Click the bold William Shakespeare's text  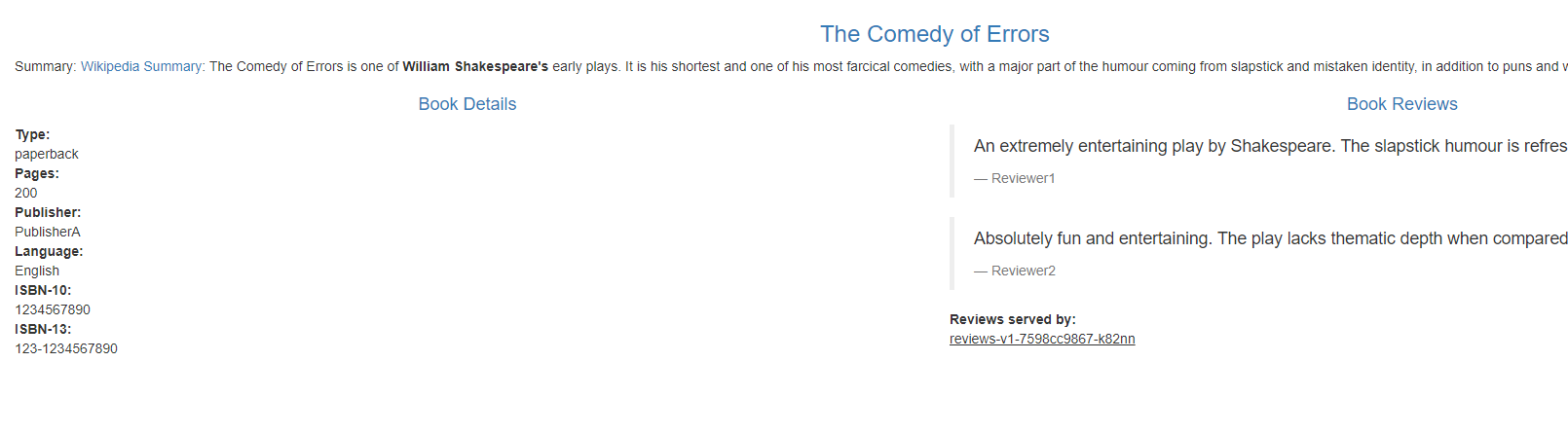pos(475,66)
